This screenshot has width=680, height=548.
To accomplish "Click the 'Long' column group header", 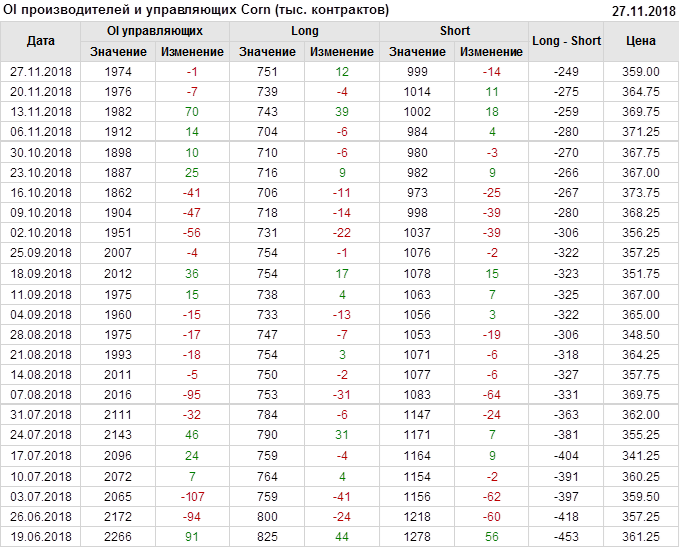I will (305, 31).
